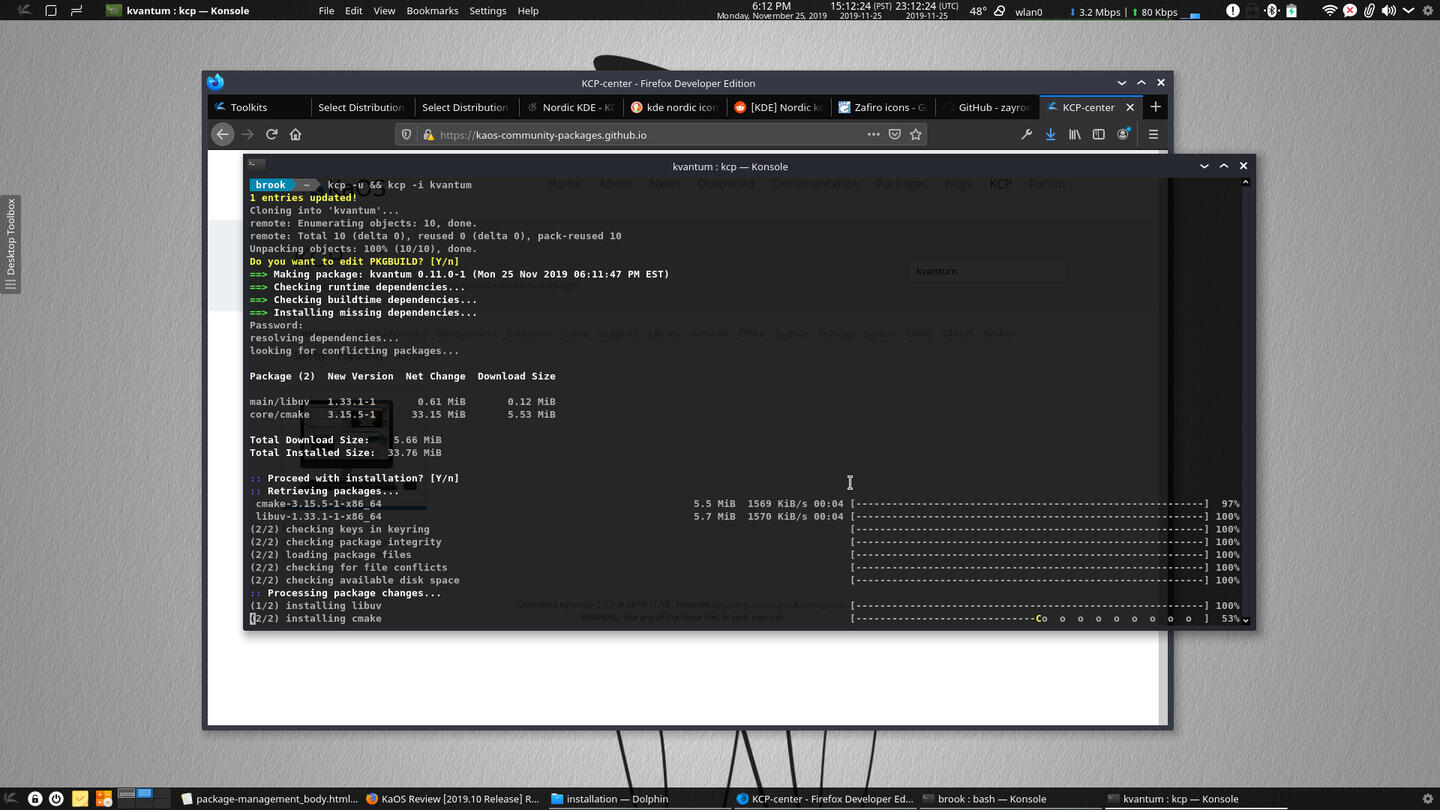Switch to [KDE] Nordic reddit tab
This screenshot has height=810, width=1440.
coord(777,107)
